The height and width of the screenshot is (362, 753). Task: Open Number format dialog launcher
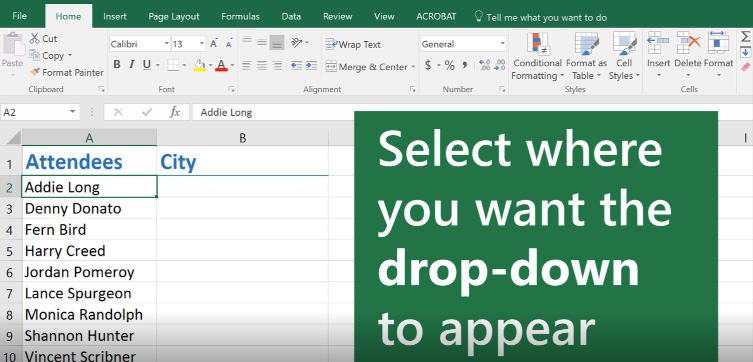(x=502, y=89)
